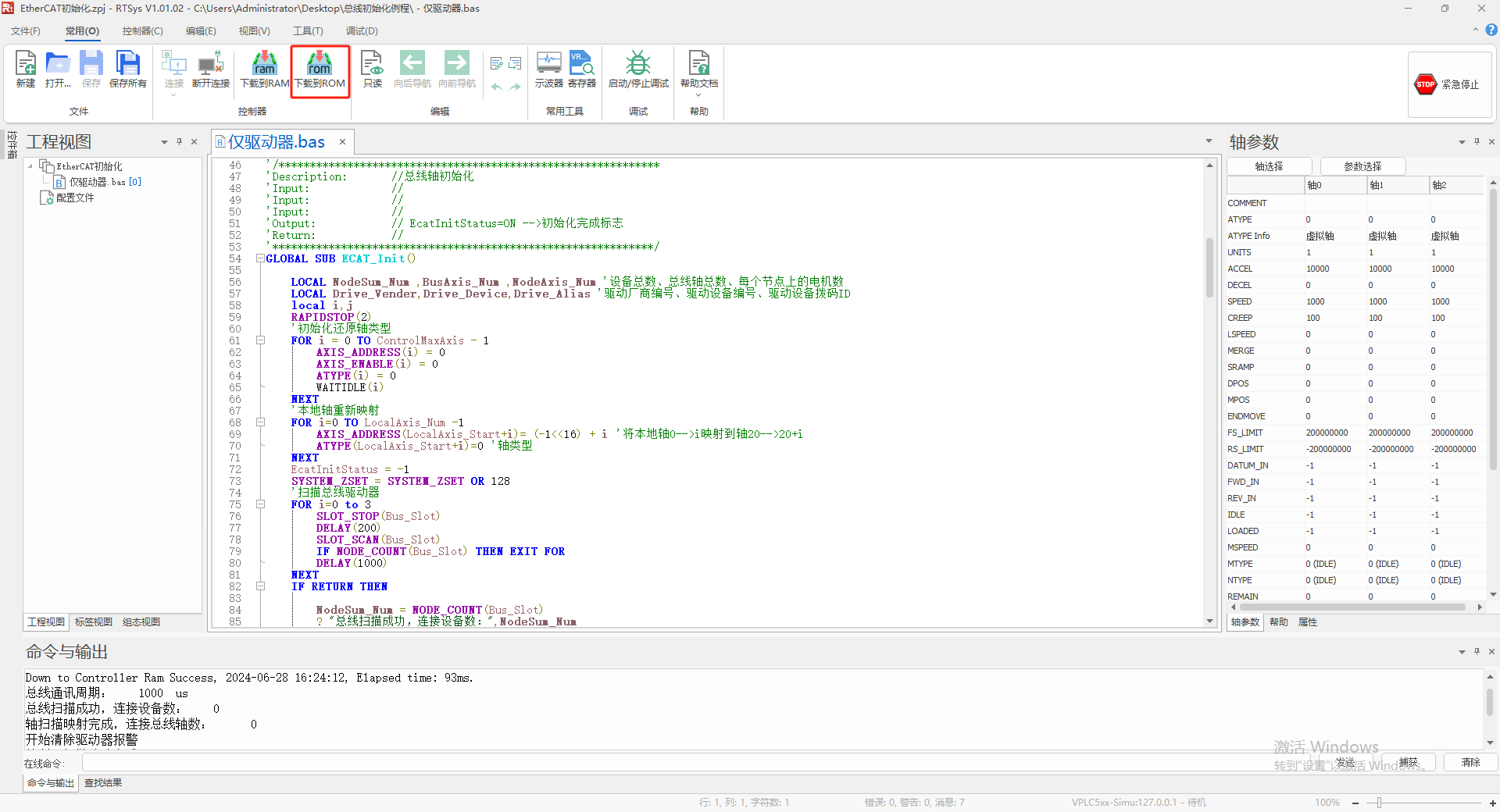Viewport: 1500px width, 812px height.
Task: Switch to the 组态视图 tab
Action: [x=141, y=622]
